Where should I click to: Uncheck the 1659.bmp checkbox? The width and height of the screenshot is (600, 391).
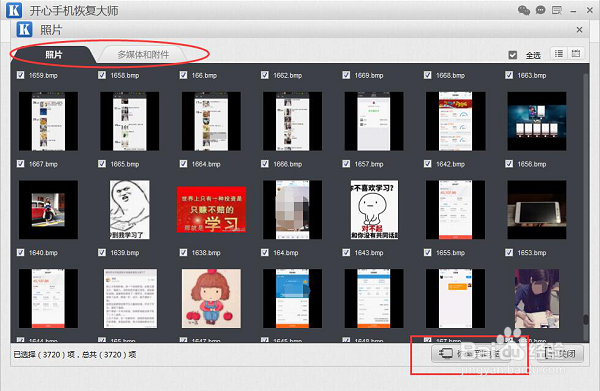pyautogui.click(x=20, y=75)
